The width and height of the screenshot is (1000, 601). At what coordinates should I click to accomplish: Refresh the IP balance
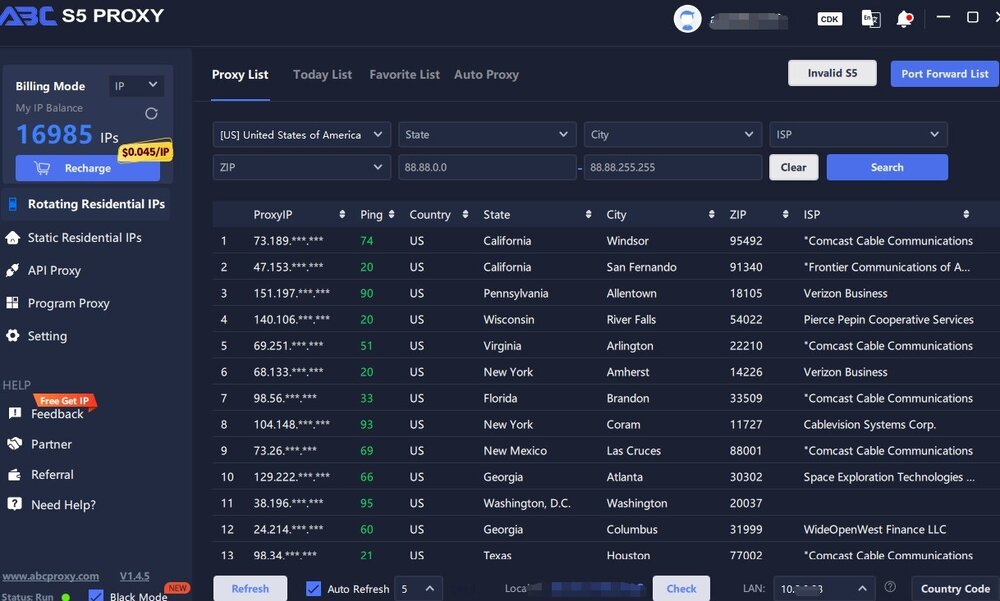(x=151, y=114)
